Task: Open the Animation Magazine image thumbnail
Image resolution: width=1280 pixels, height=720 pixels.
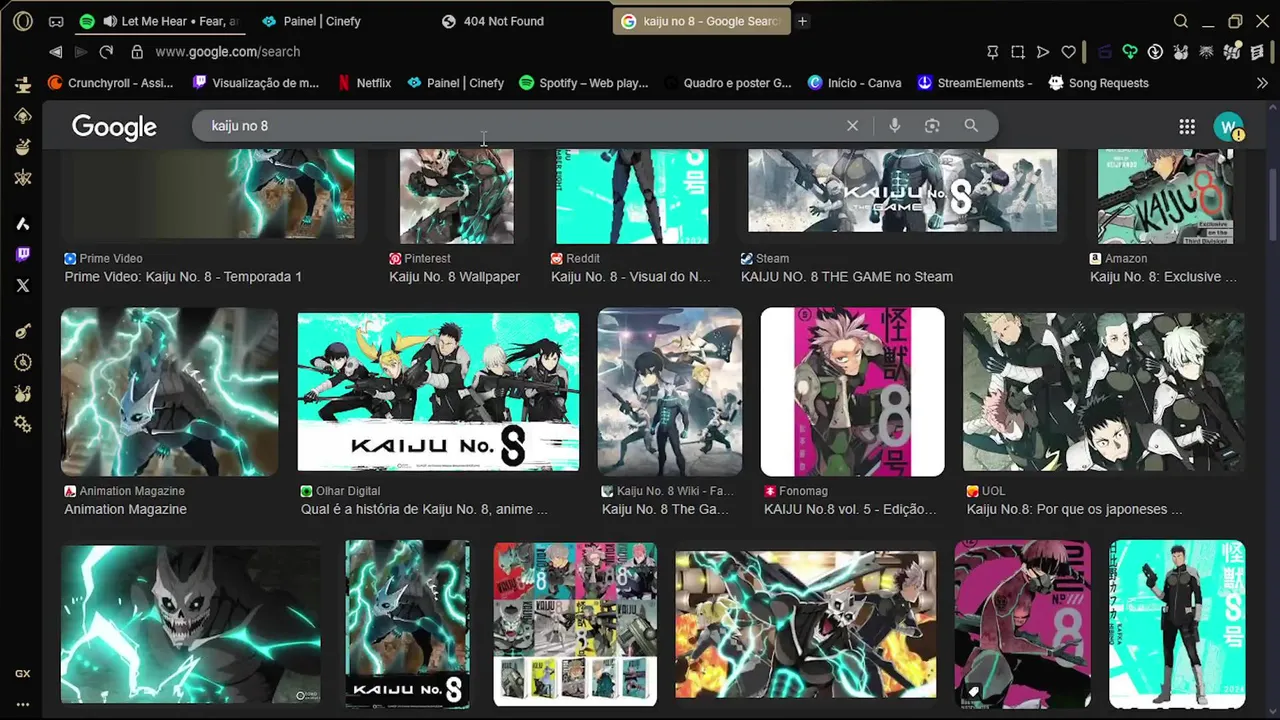Action: [169, 392]
